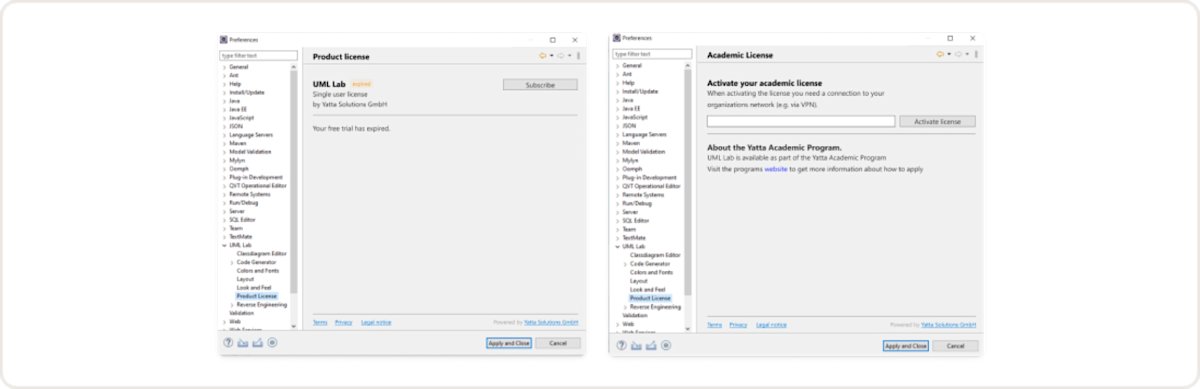
Task: Collapse UML Lab node in Academic License window tree
Action: point(617,246)
